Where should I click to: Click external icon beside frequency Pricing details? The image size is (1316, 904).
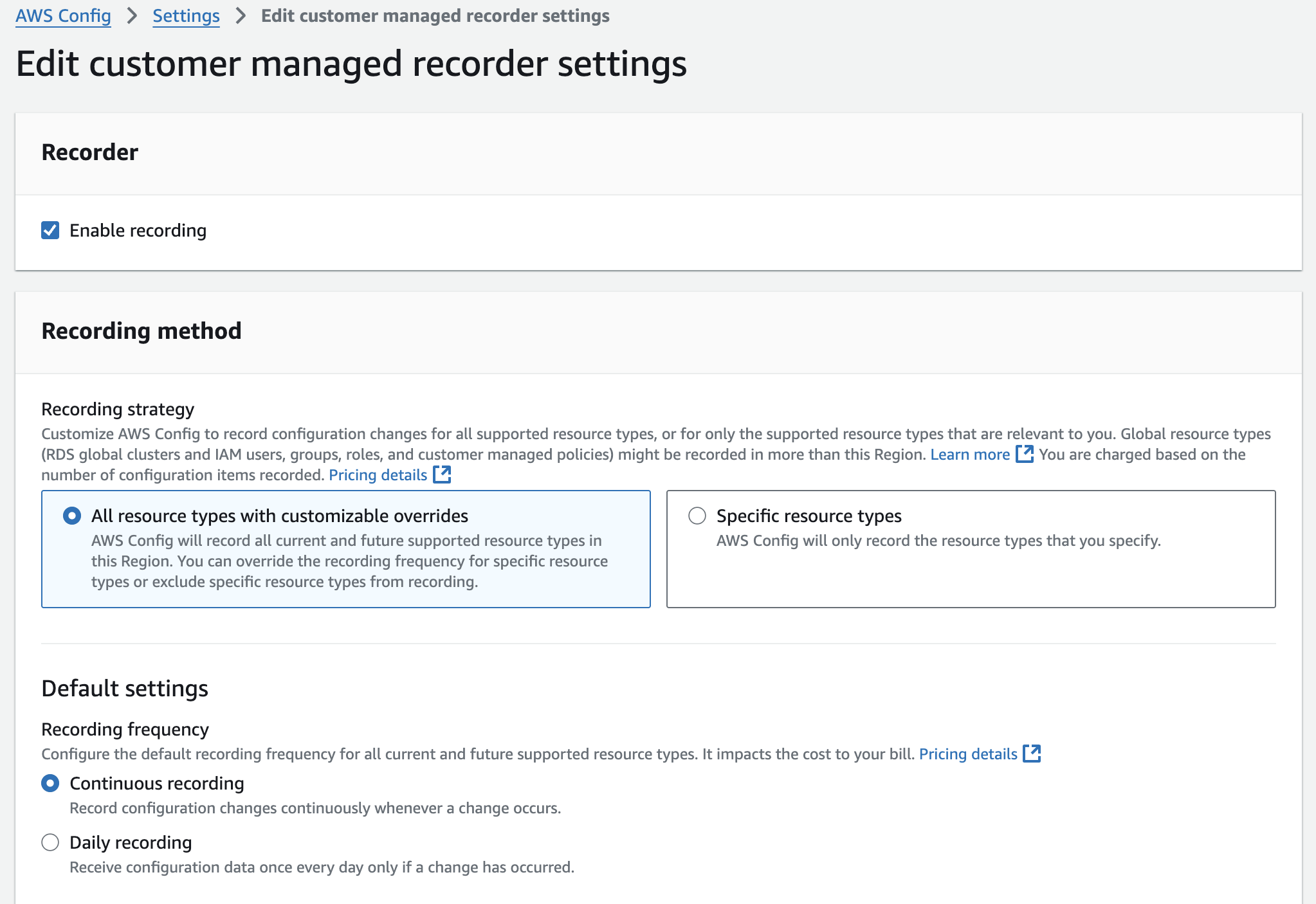pos(1032,754)
